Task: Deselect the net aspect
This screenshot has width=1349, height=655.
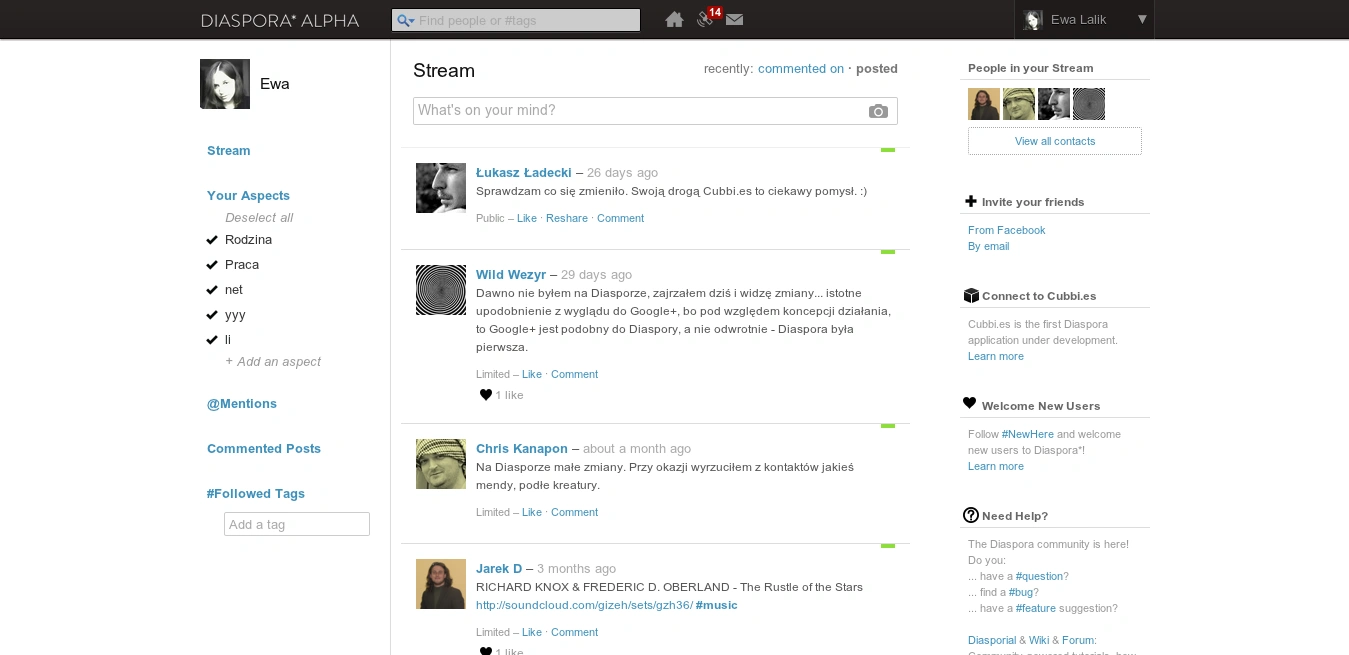Action: (212, 290)
